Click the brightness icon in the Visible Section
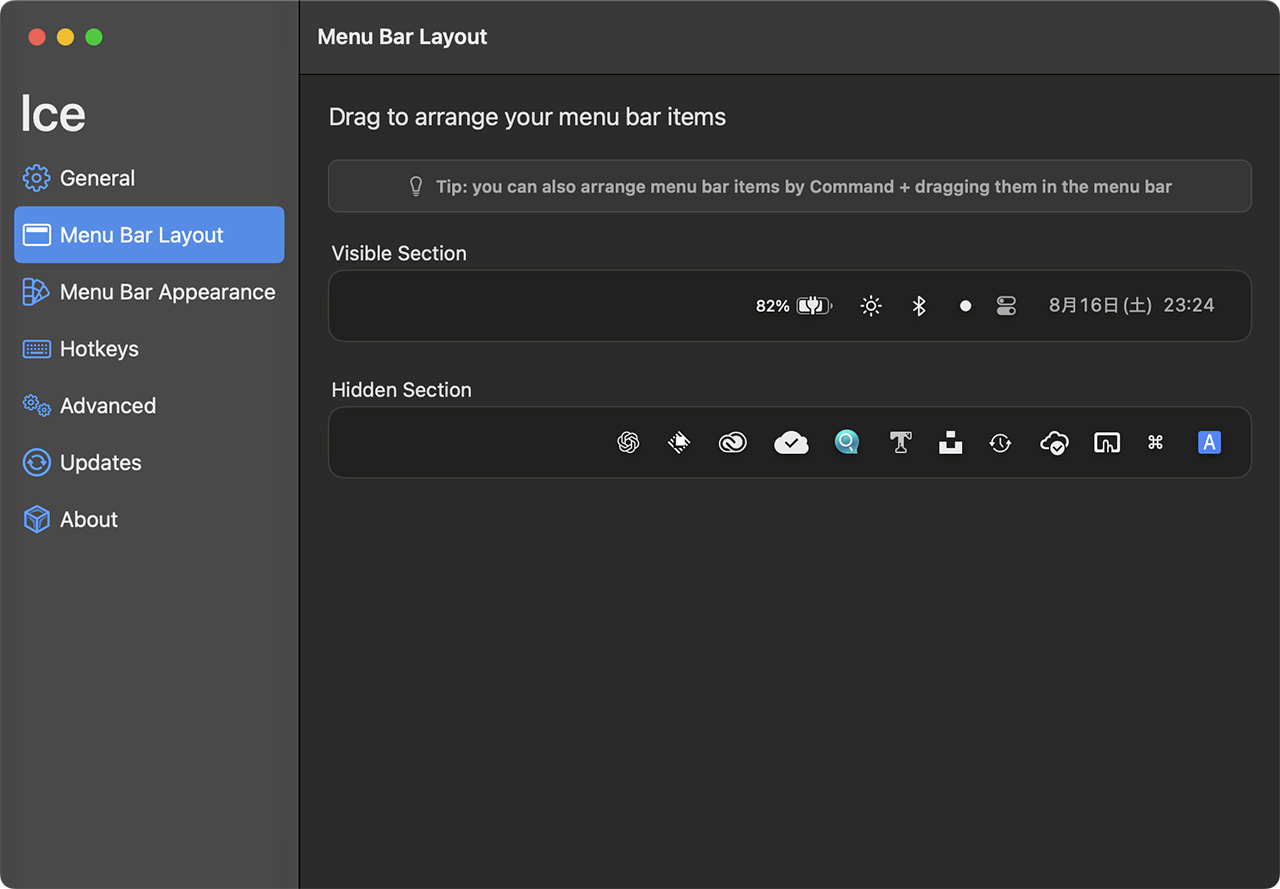 pos(870,306)
